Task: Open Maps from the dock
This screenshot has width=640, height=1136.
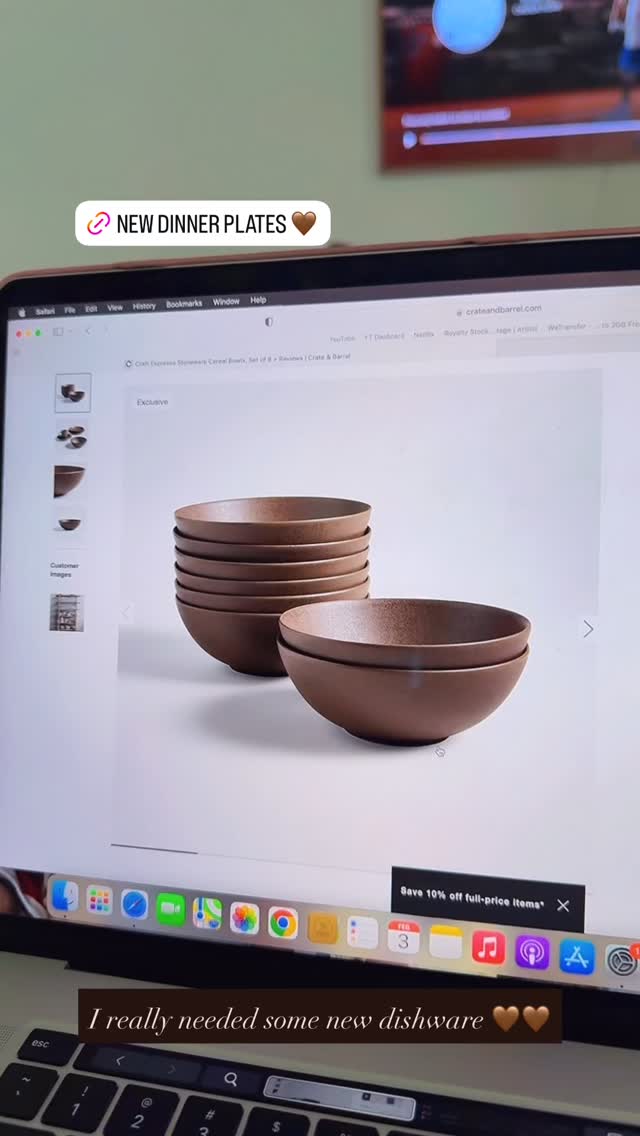Action: click(x=207, y=913)
